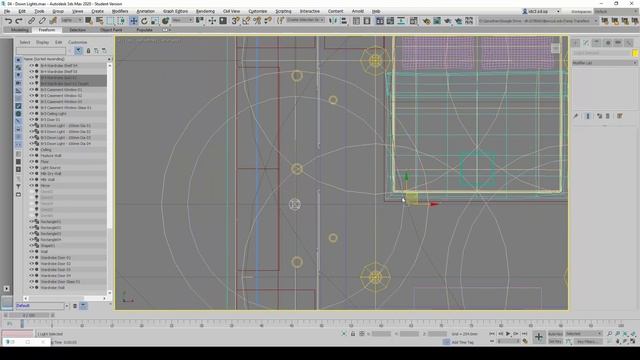Screen dimensions: 640x360
Task: Toggle the 3D Snaps icon
Action: tap(235, 20)
